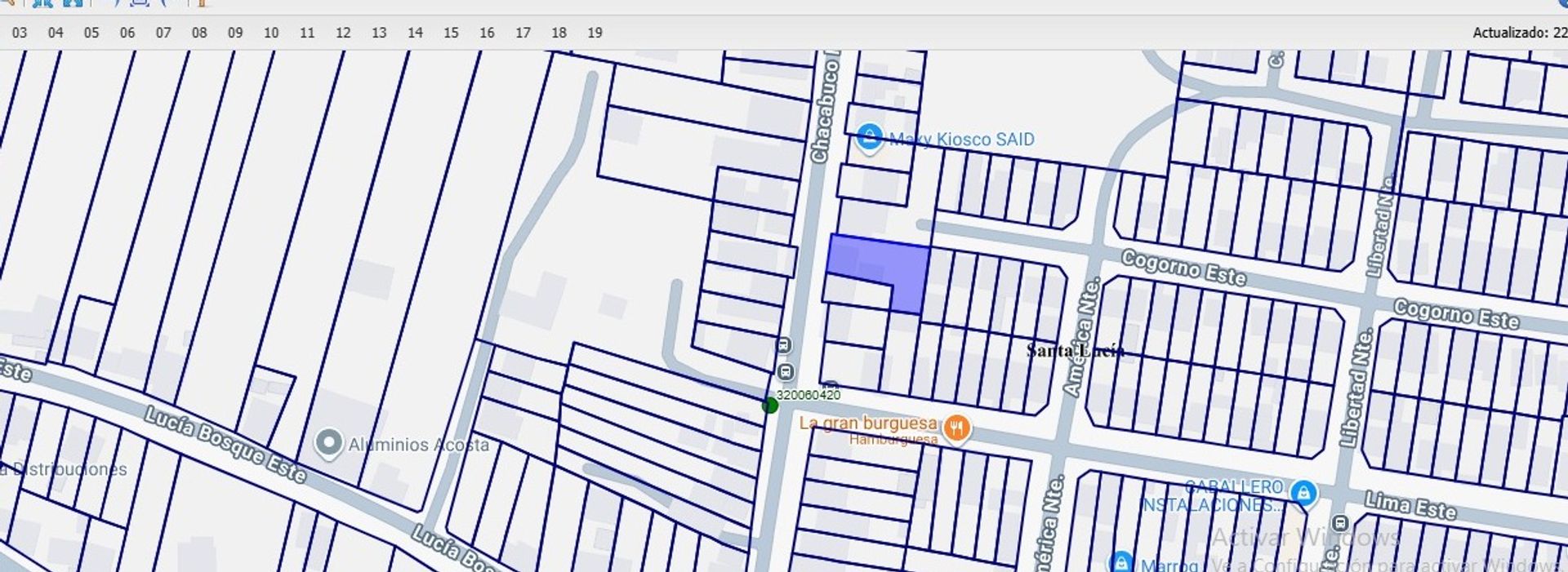Select level 07 in number bar
1568x572 pixels.
point(163,33)
